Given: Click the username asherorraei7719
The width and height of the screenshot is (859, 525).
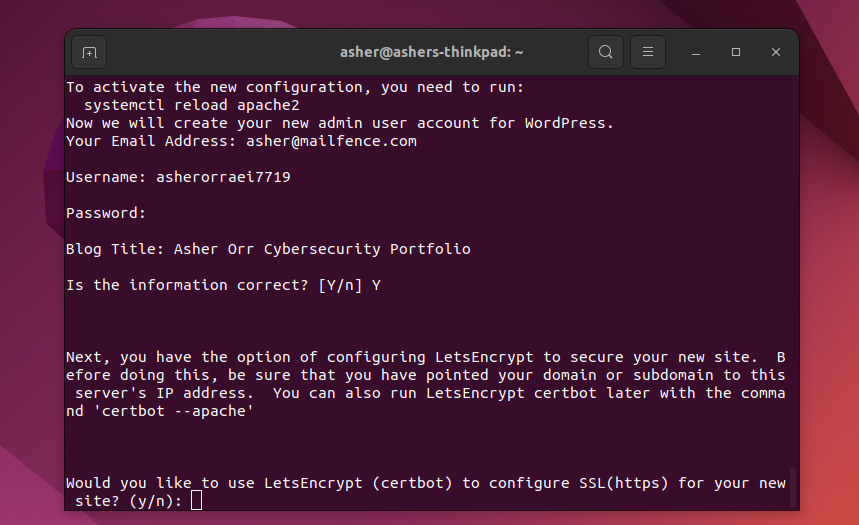Looking at the screenshot, I should (x=223, y=177).
